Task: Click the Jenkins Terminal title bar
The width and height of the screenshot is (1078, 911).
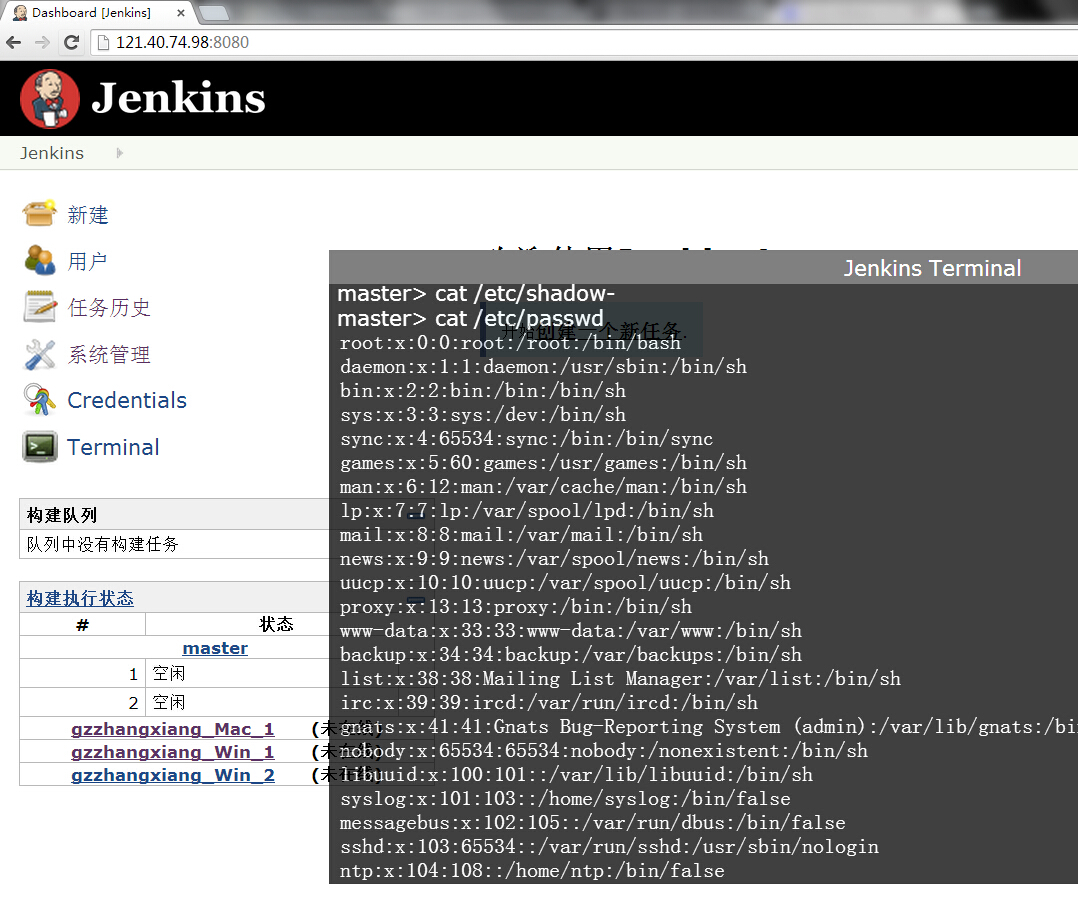Action: (703, 267)
